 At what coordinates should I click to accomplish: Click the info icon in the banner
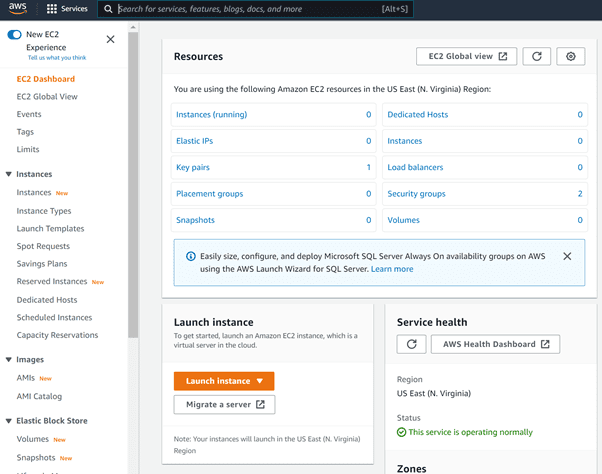190,256
